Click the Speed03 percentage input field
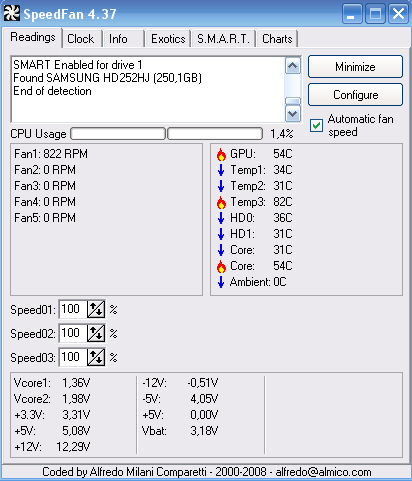 pyautogui.click(x=73, y=357)
